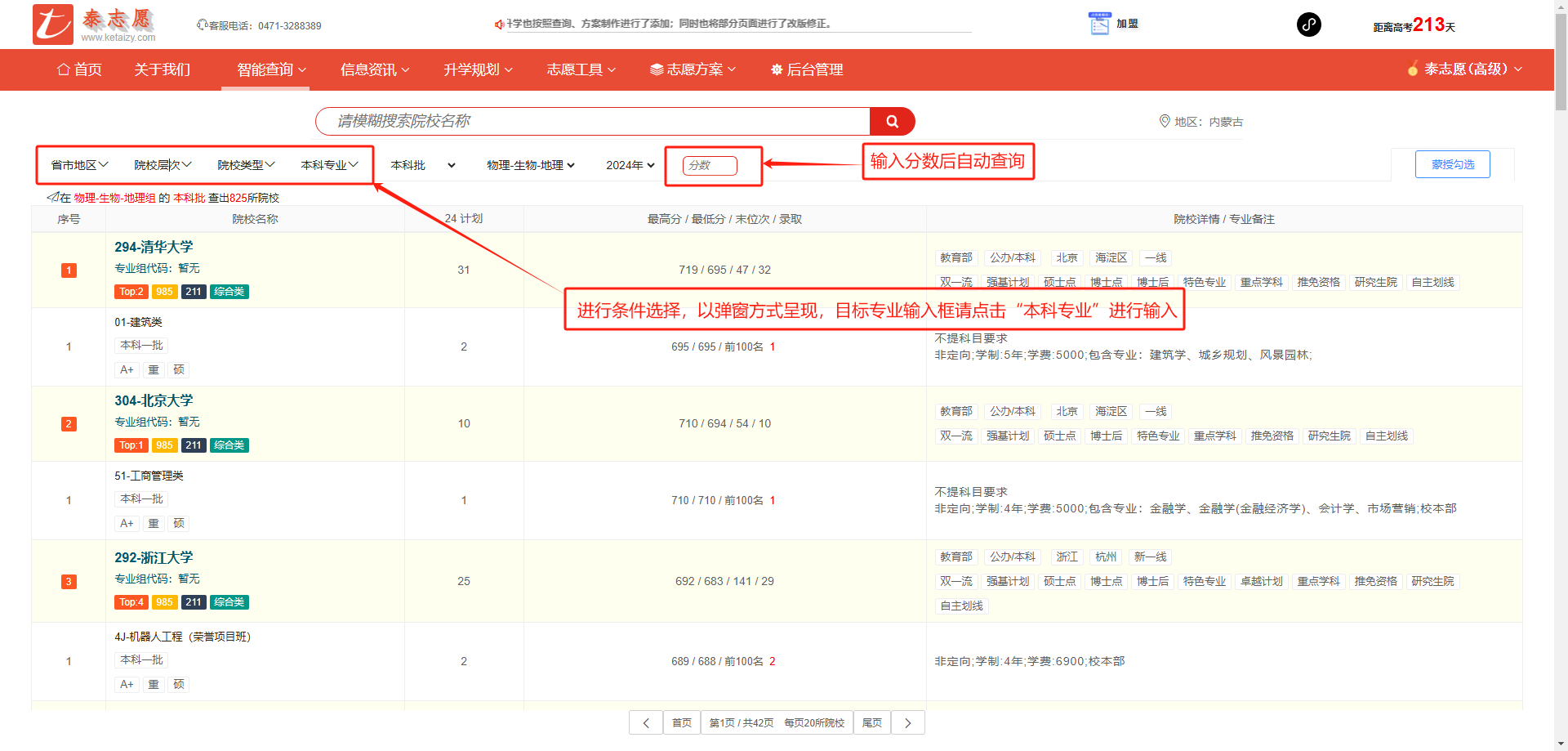Image resolution: width=1568 pixels, height=751 pixels.
Task: Click the 加盟 franchise icon
Action: (x=1099, y=24)
